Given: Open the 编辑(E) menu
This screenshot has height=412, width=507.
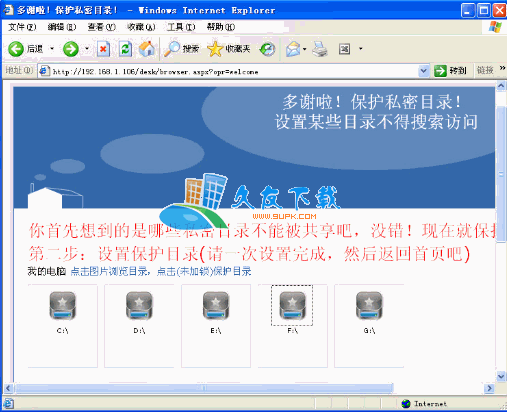Looking at the screenshot, I should (62, 27).
